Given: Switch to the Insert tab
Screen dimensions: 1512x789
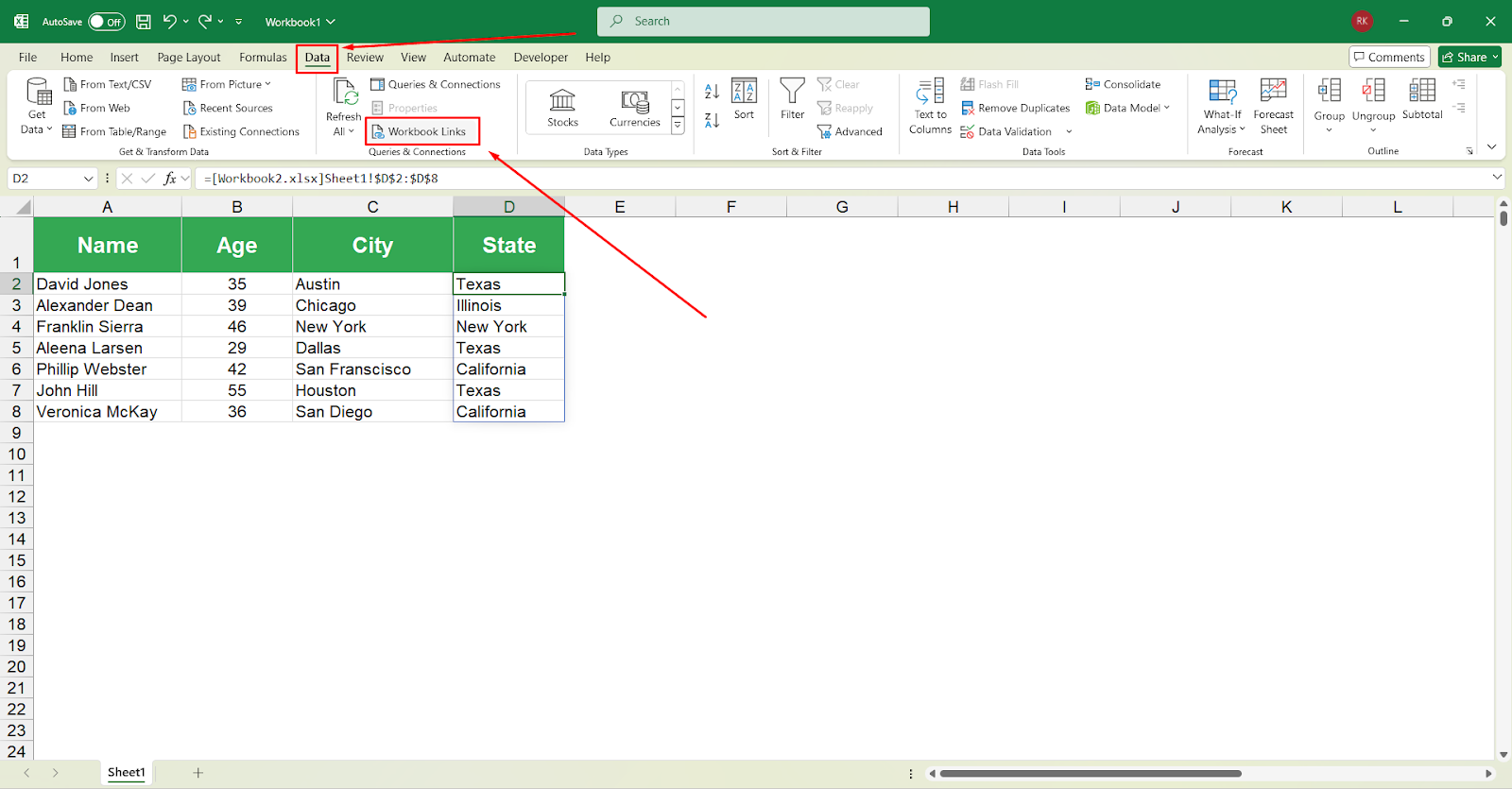Looking at the screenshot, I should pos(124,57).
